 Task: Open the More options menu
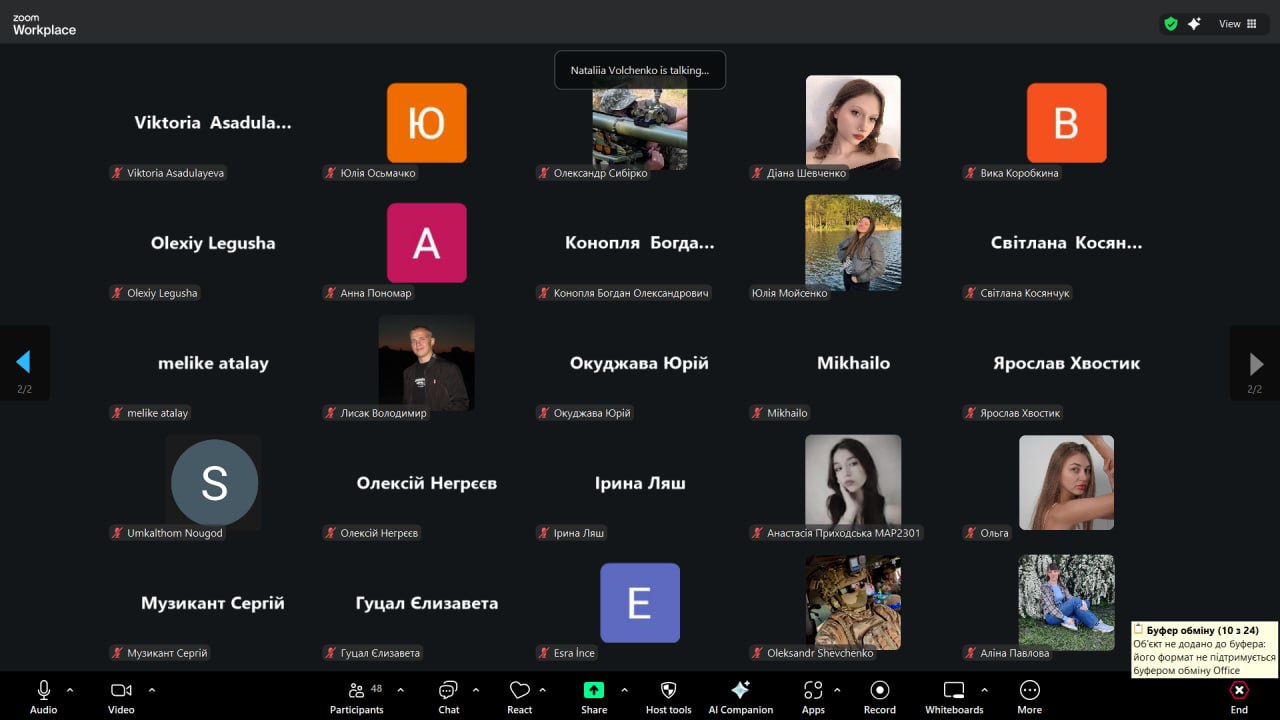coord(1029,696)
